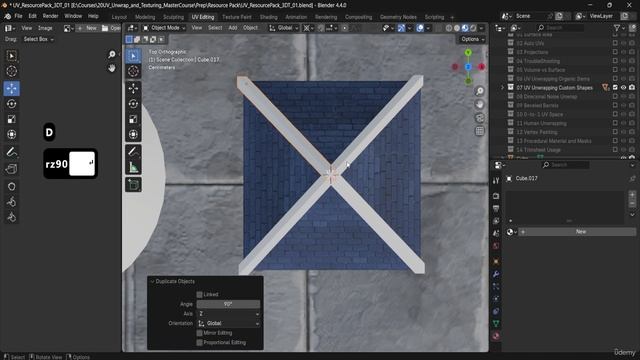Expand the 07 UV Unwrapping Custom Shapes collection
Image resolution: width=640 pixels, height=360 pixels.
(x=502, y=87)
